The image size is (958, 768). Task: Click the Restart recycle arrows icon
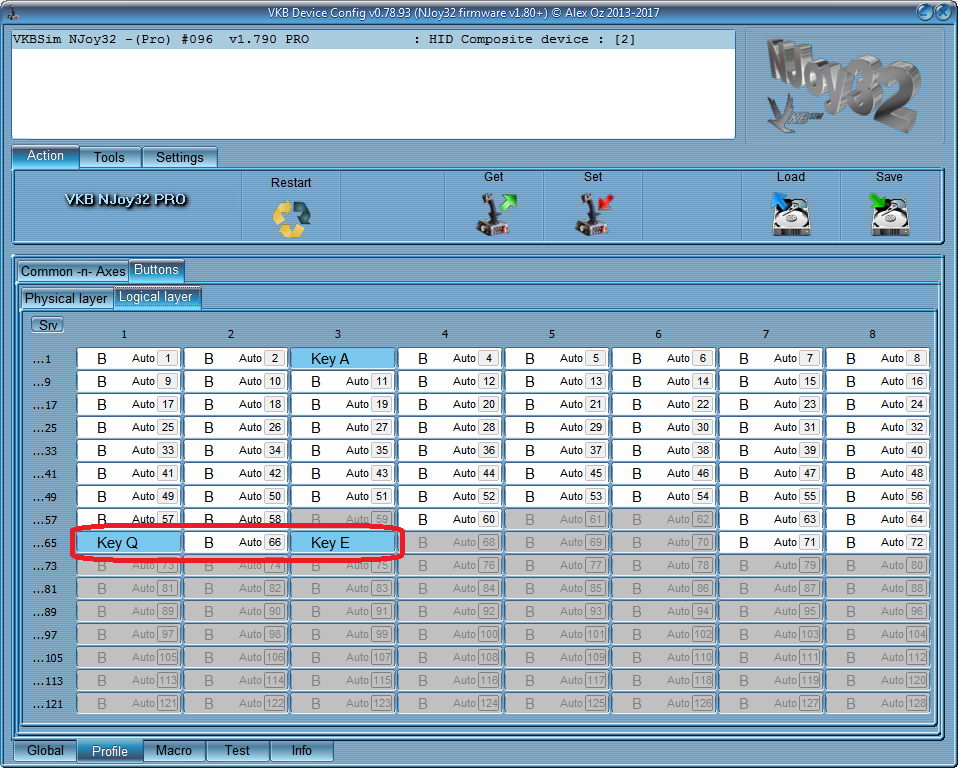[291, 216]
